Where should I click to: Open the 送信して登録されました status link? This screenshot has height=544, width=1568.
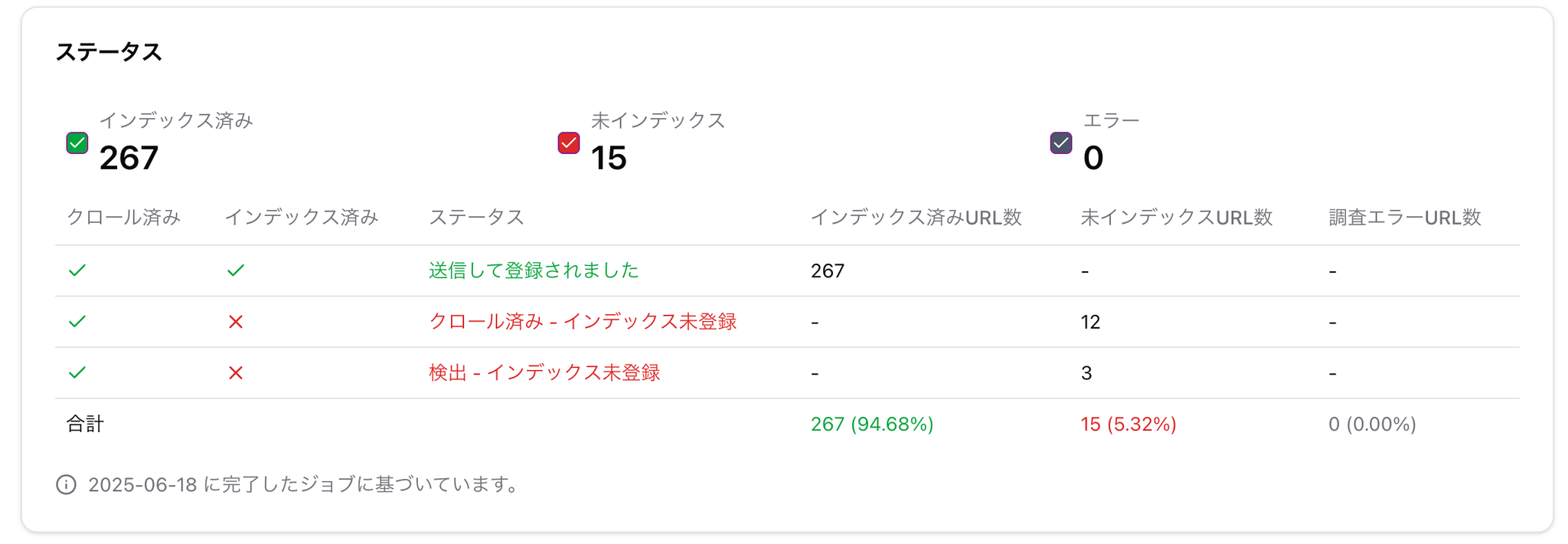pos(534,270)
